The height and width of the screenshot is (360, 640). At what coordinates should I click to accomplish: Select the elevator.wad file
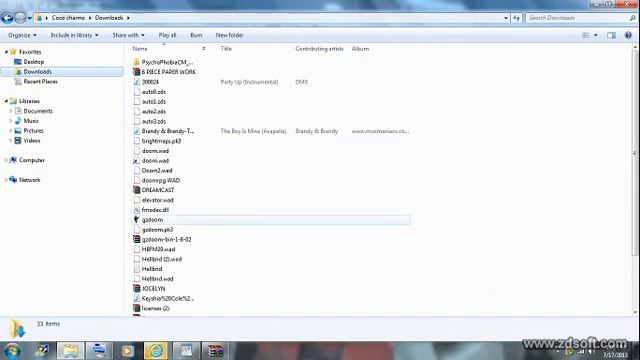point(157,200)
